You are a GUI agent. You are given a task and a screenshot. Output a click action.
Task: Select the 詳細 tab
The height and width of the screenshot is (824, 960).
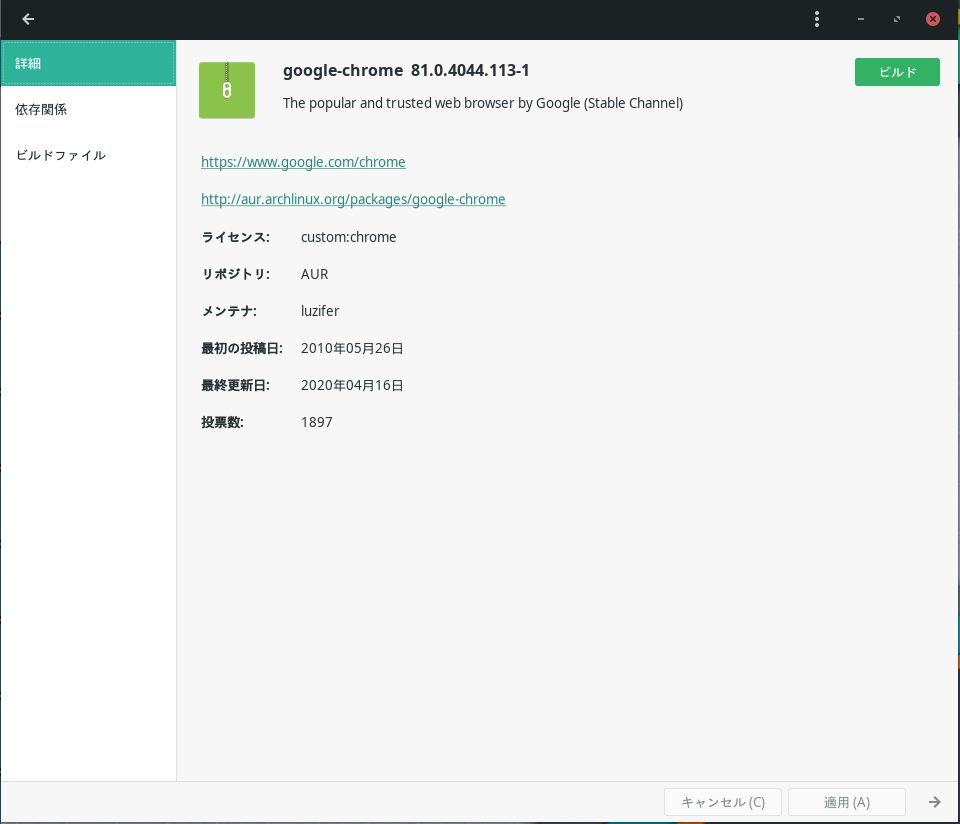(x=88, y=63)
